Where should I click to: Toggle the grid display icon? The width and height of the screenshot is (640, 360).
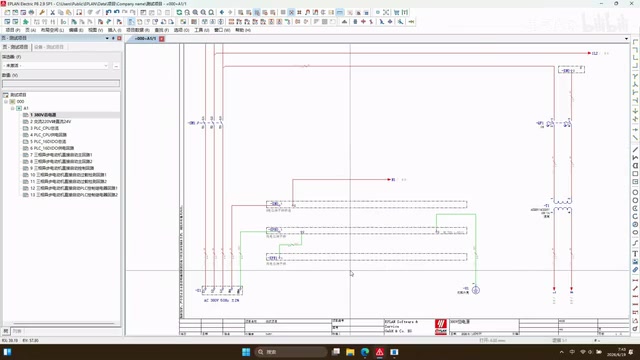coord(283,13)
